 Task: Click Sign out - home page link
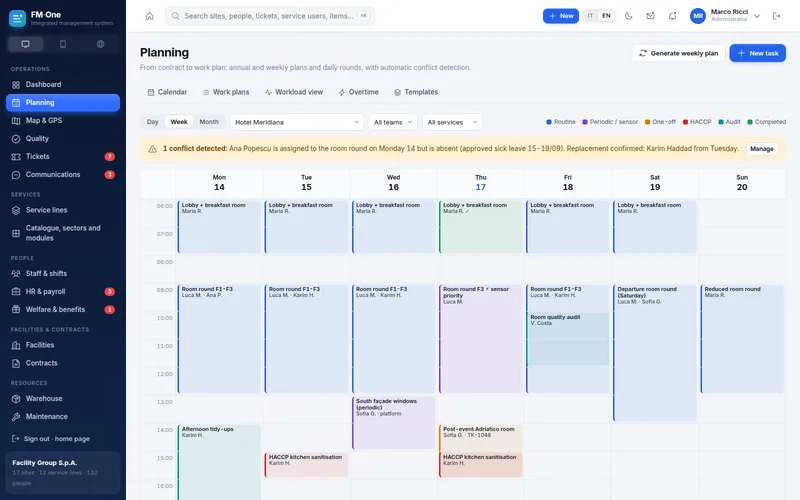point(51,439)
